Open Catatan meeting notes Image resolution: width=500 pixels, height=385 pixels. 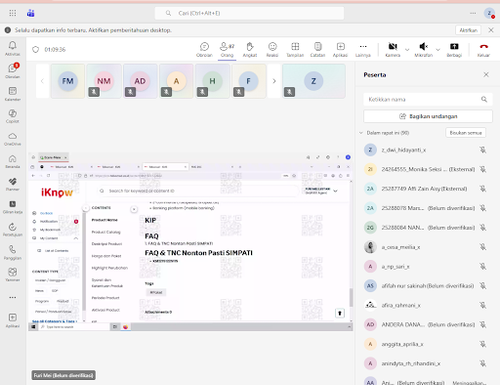click(318, 49)
